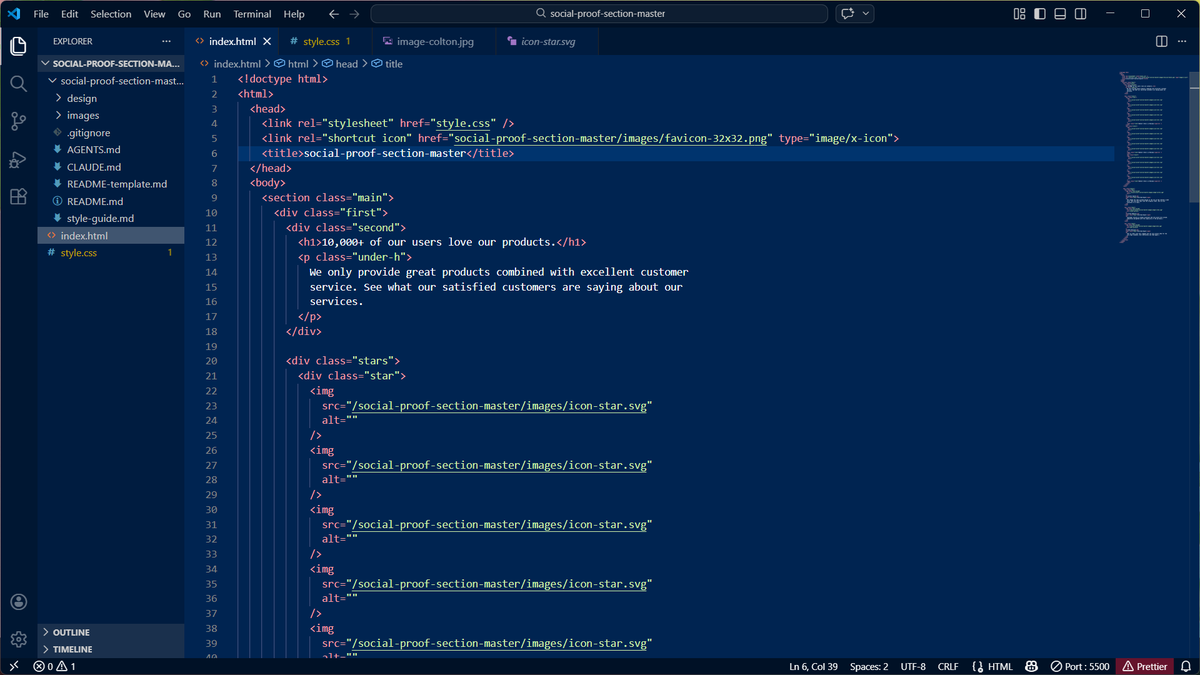Click Spaces: 2 indentation status

[869, 666]
